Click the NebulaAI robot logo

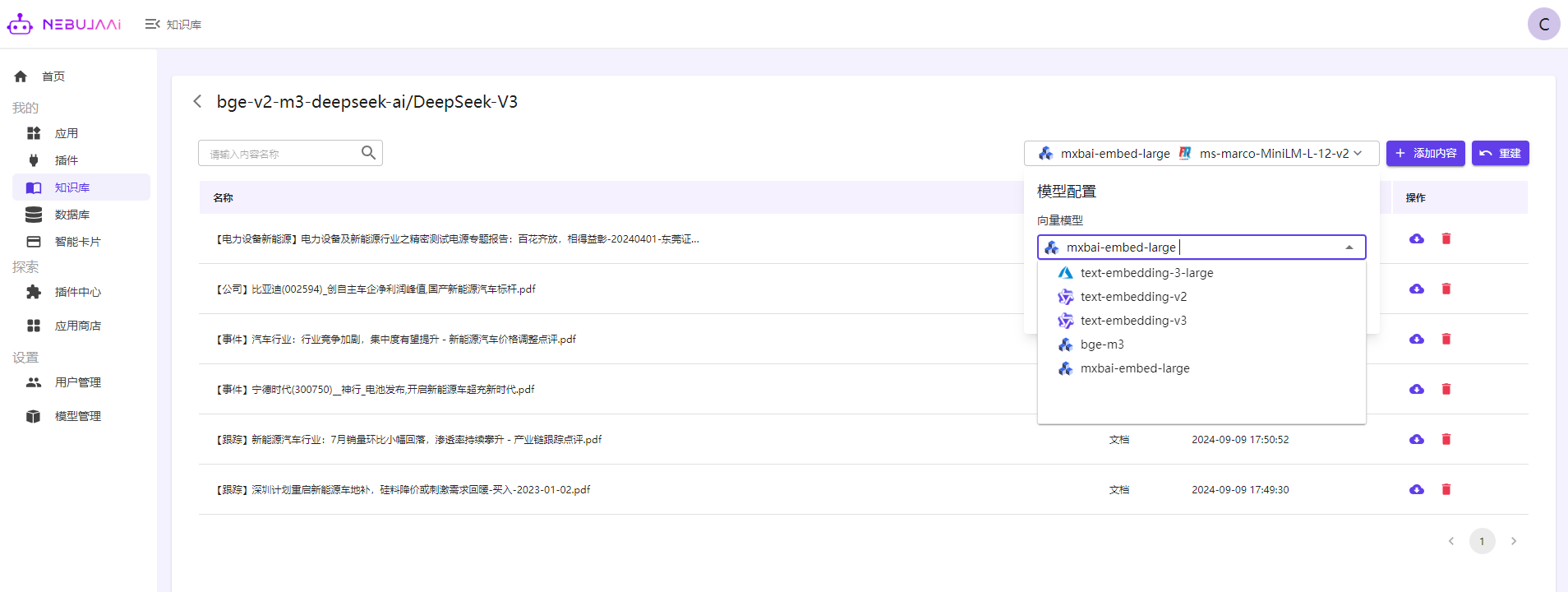click(20, 25)
